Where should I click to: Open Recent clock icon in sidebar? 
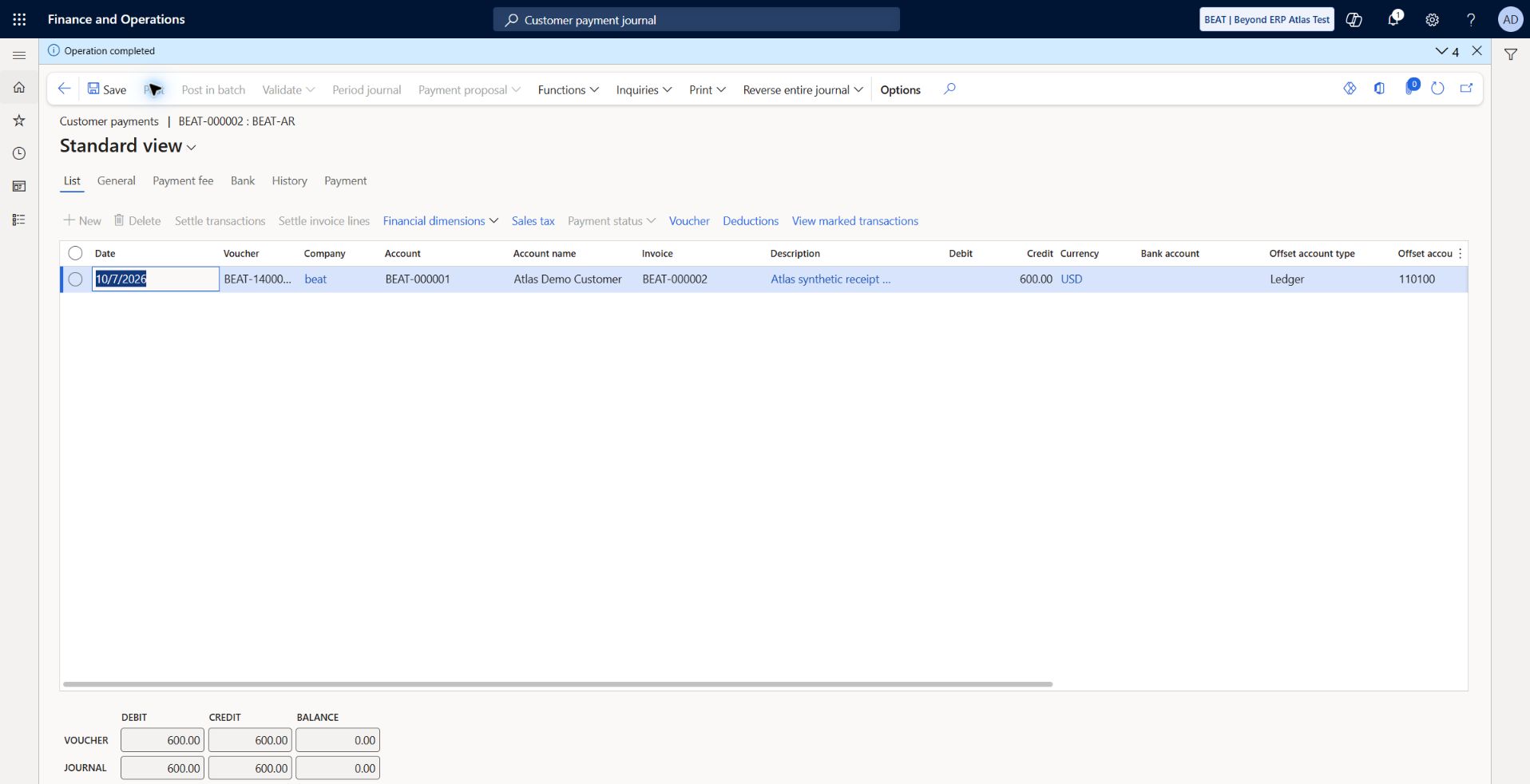(19, 153)
